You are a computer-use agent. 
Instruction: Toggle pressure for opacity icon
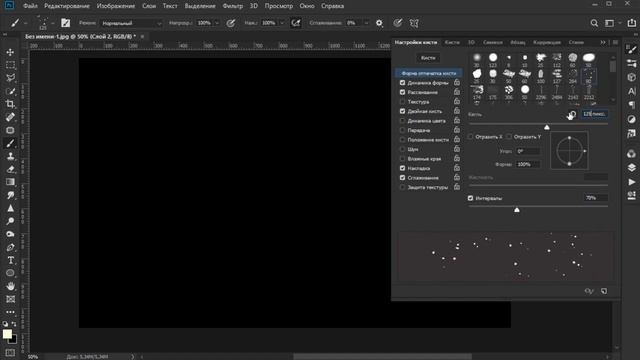[x=231, y=23]
